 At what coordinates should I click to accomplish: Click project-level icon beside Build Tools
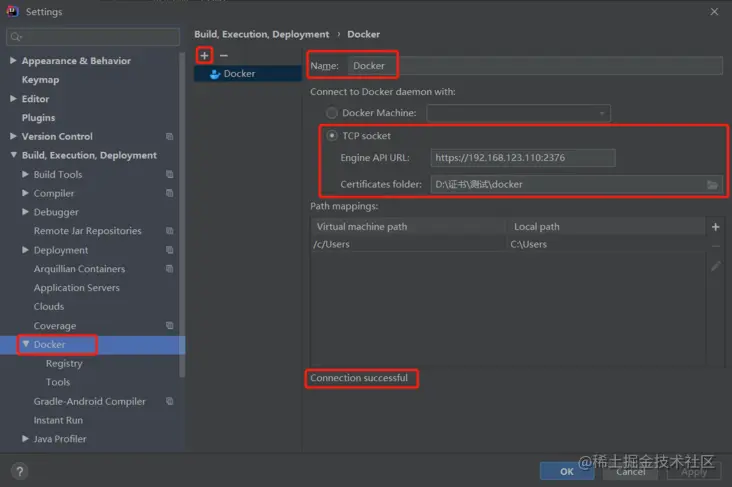coord(169,174)
